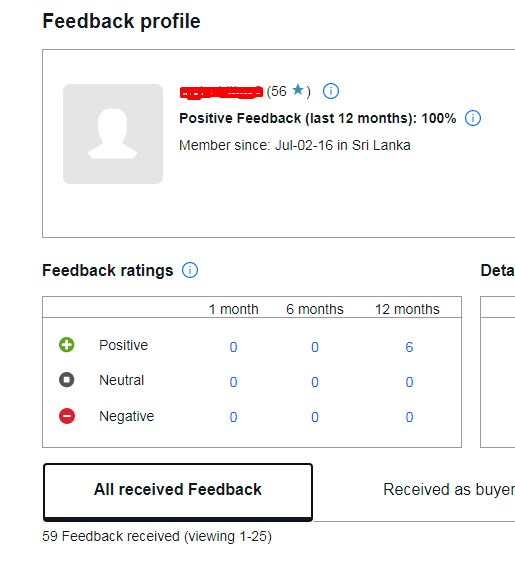This screenshot has width=515, height=564.
Task: Click the redacted seller username link
Action: tap(221, 92)
